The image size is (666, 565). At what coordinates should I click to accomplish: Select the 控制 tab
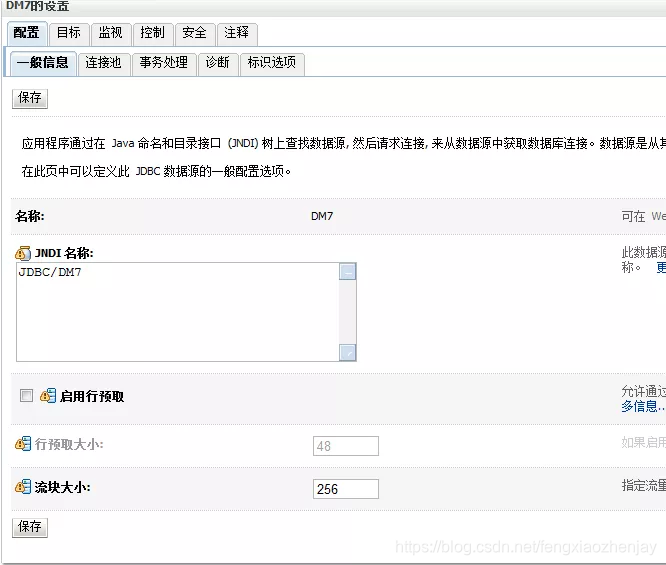152,34
